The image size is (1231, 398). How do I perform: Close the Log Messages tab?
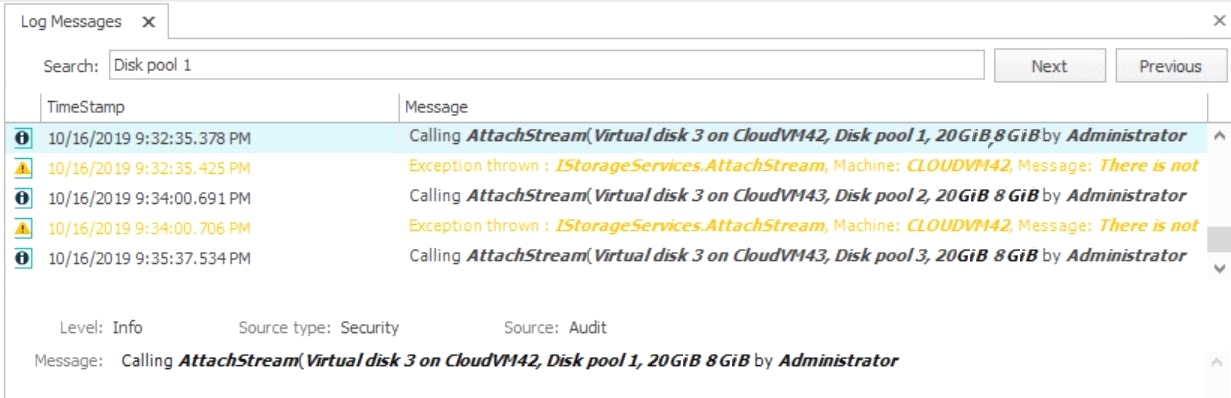[148, 21]
